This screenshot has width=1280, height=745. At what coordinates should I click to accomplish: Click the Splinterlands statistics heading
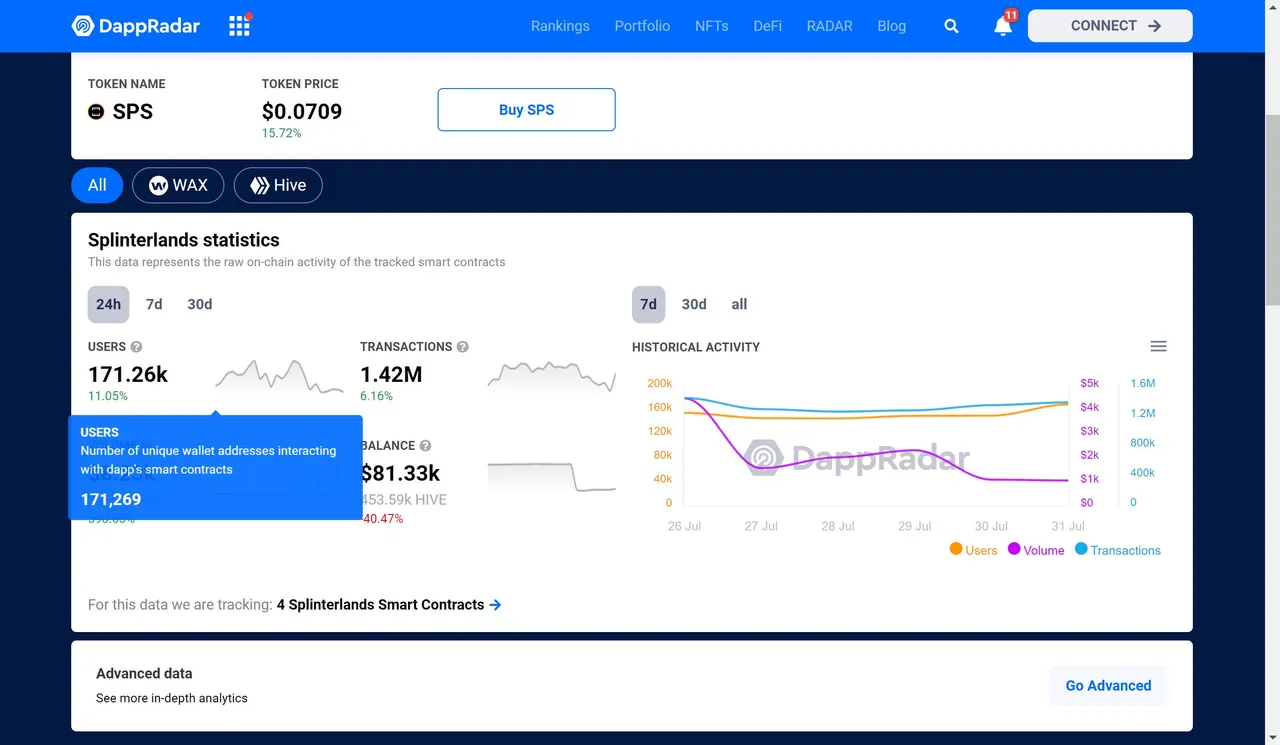[x=184, y=240]
